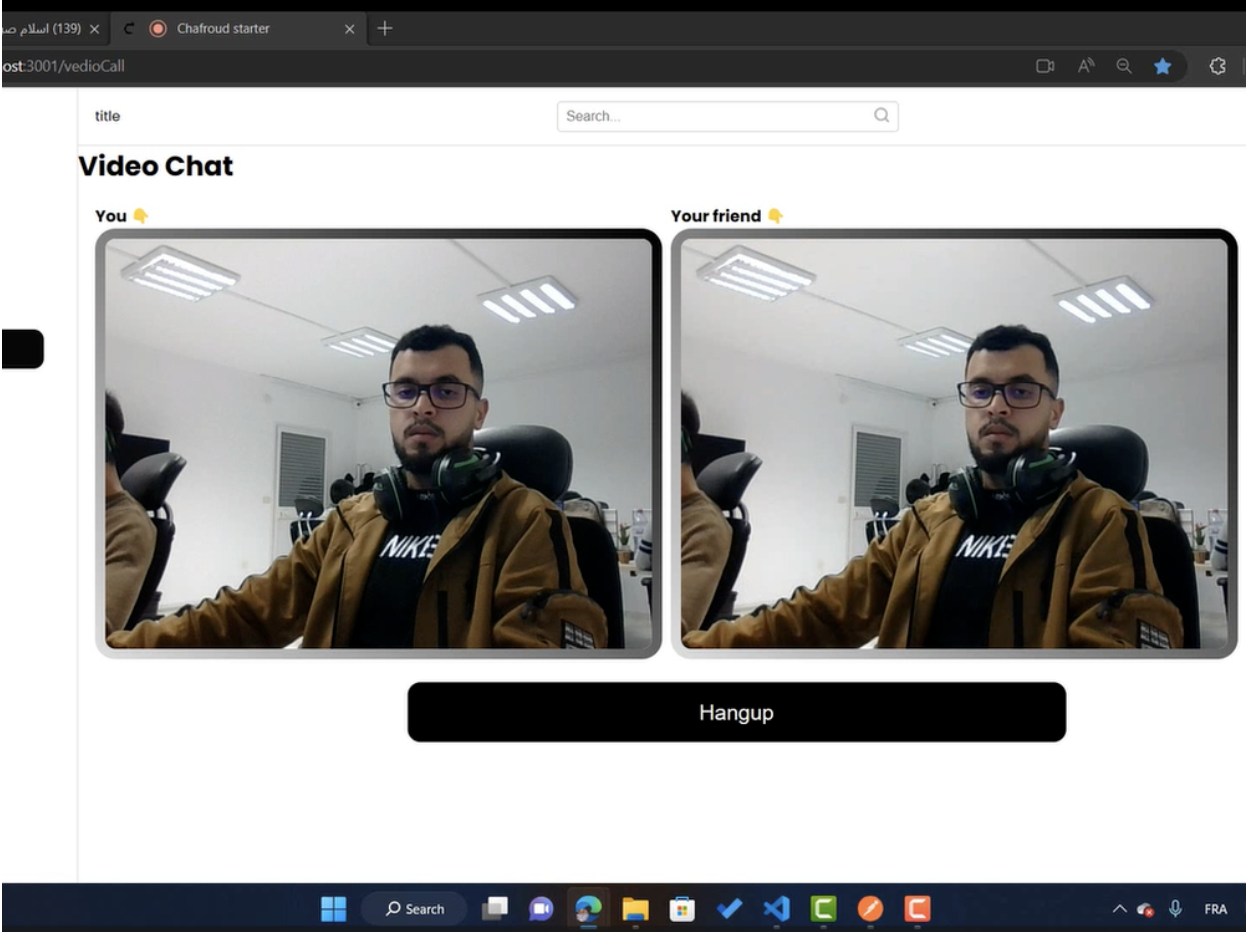Open the green Camtasia taskbar icon
Image resolution: width=1250 pixels, height=932 pixels.
(x=822, y=909)
